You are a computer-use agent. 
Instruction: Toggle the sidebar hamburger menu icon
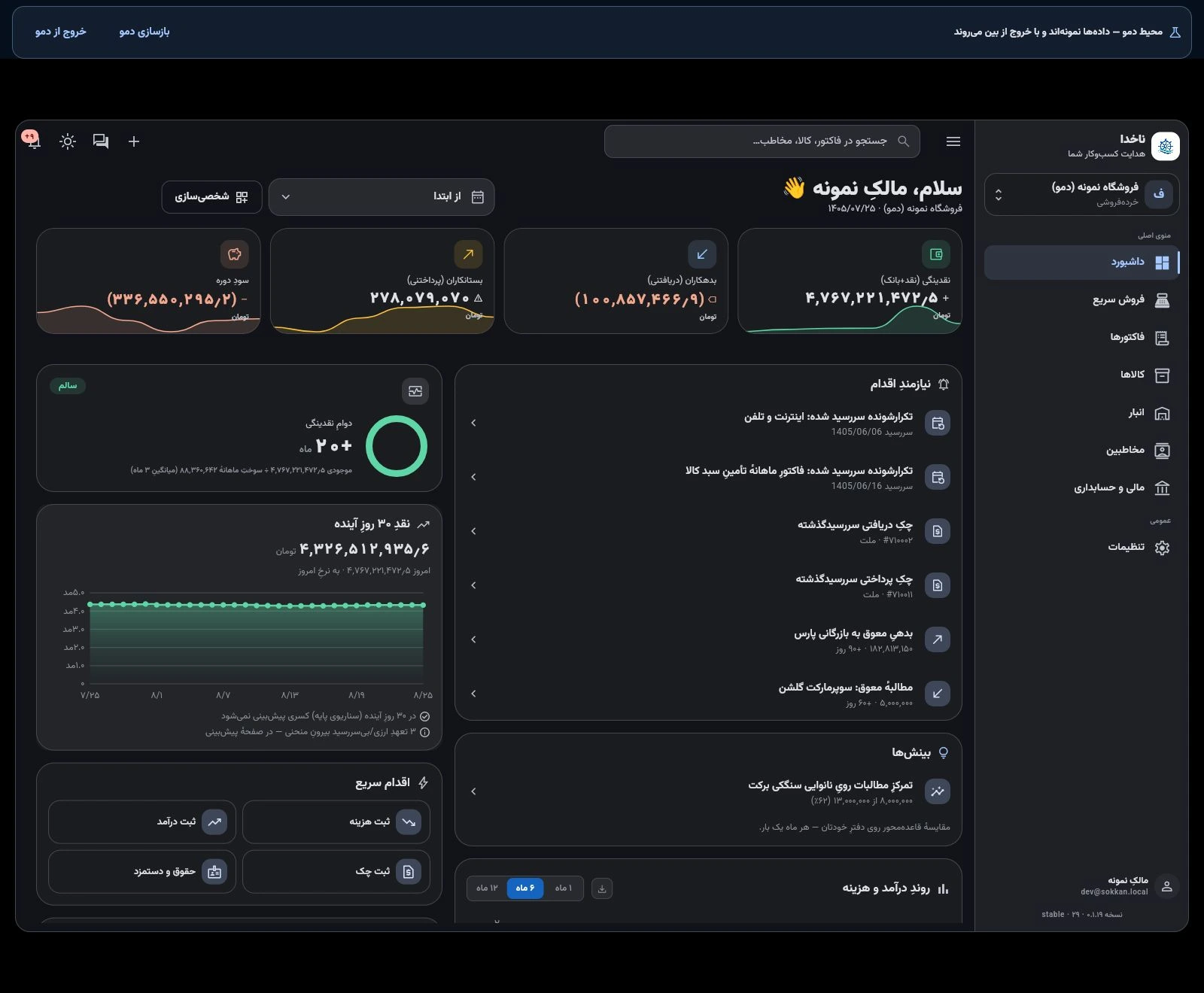point(953,141)
